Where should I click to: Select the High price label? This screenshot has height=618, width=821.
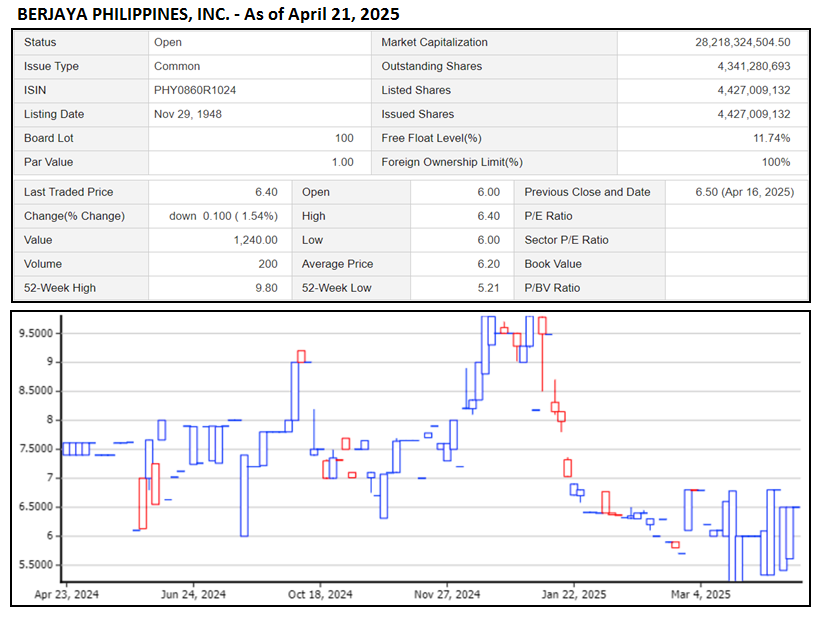point(314,216)
